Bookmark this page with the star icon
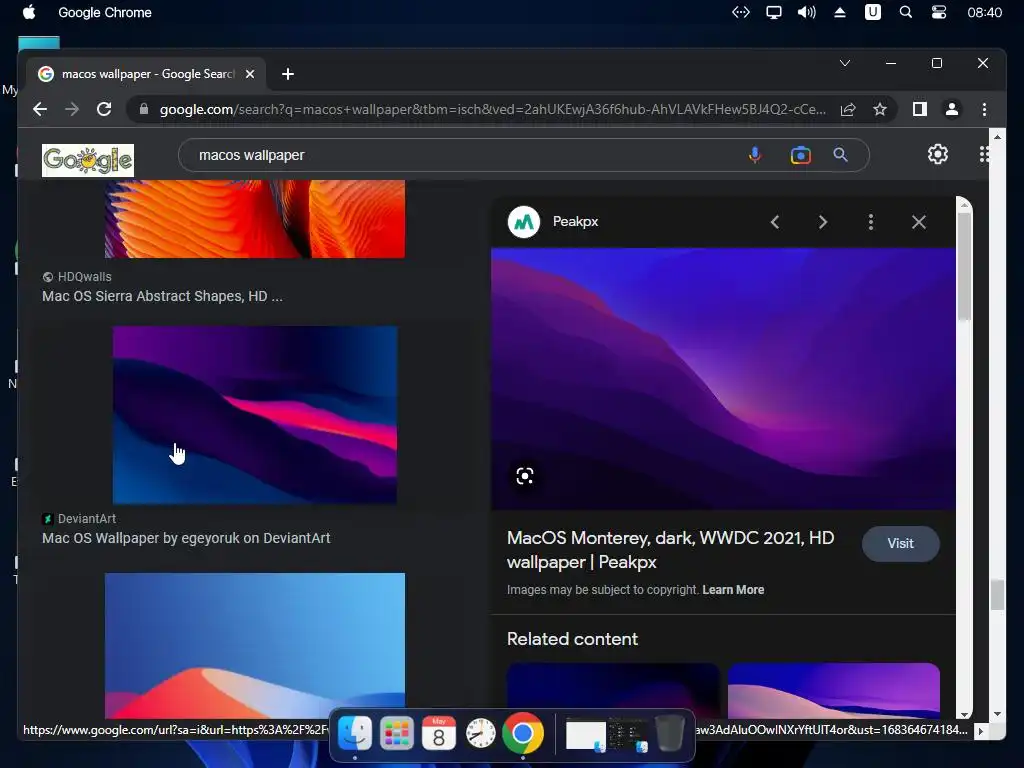Viewport: 1024px width, 768px height. (880, 109)
